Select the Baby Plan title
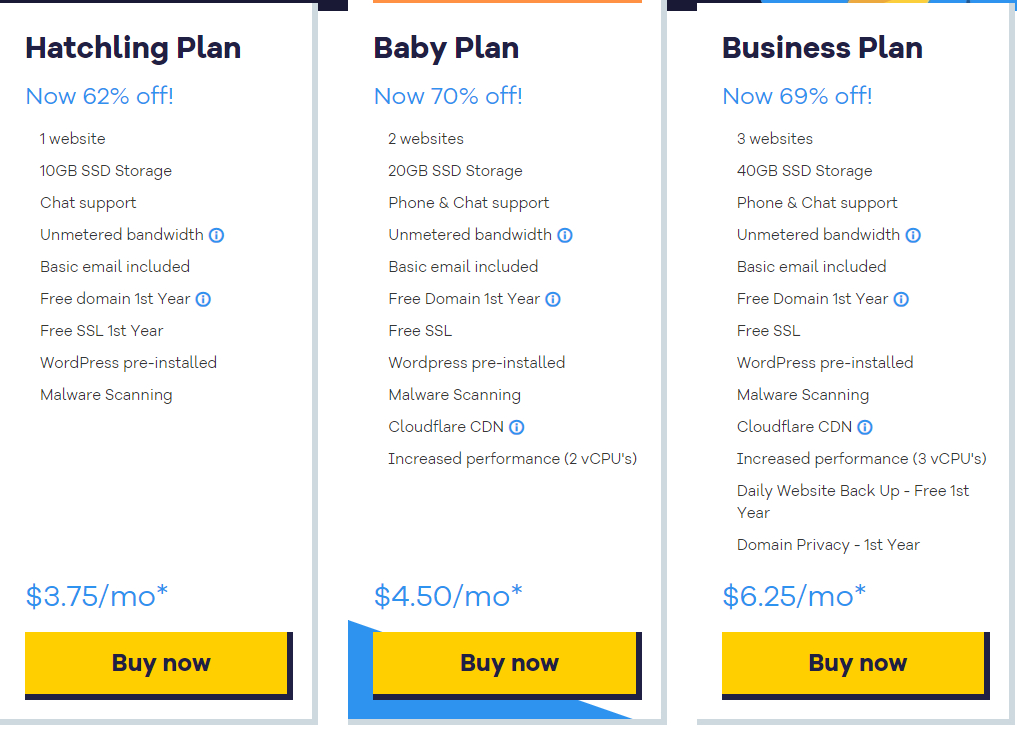1017x729 pixels. coord(446,48)
